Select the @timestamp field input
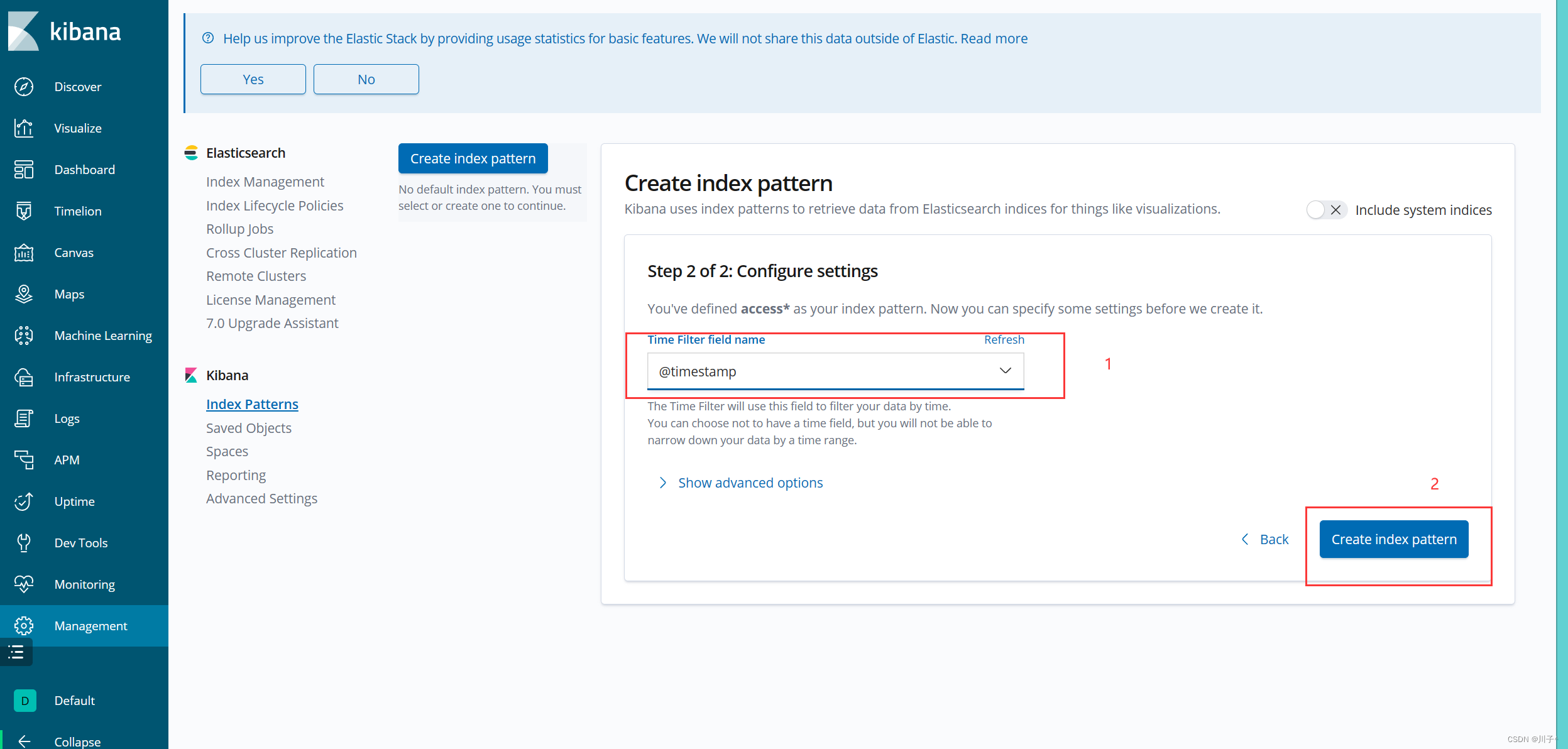Viewport: 1568px width, 749px height. (x=834, y=370)
